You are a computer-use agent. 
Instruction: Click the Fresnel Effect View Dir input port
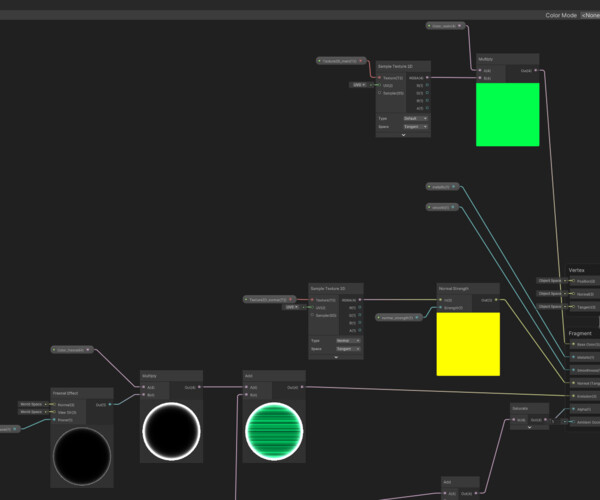(54, 412)
